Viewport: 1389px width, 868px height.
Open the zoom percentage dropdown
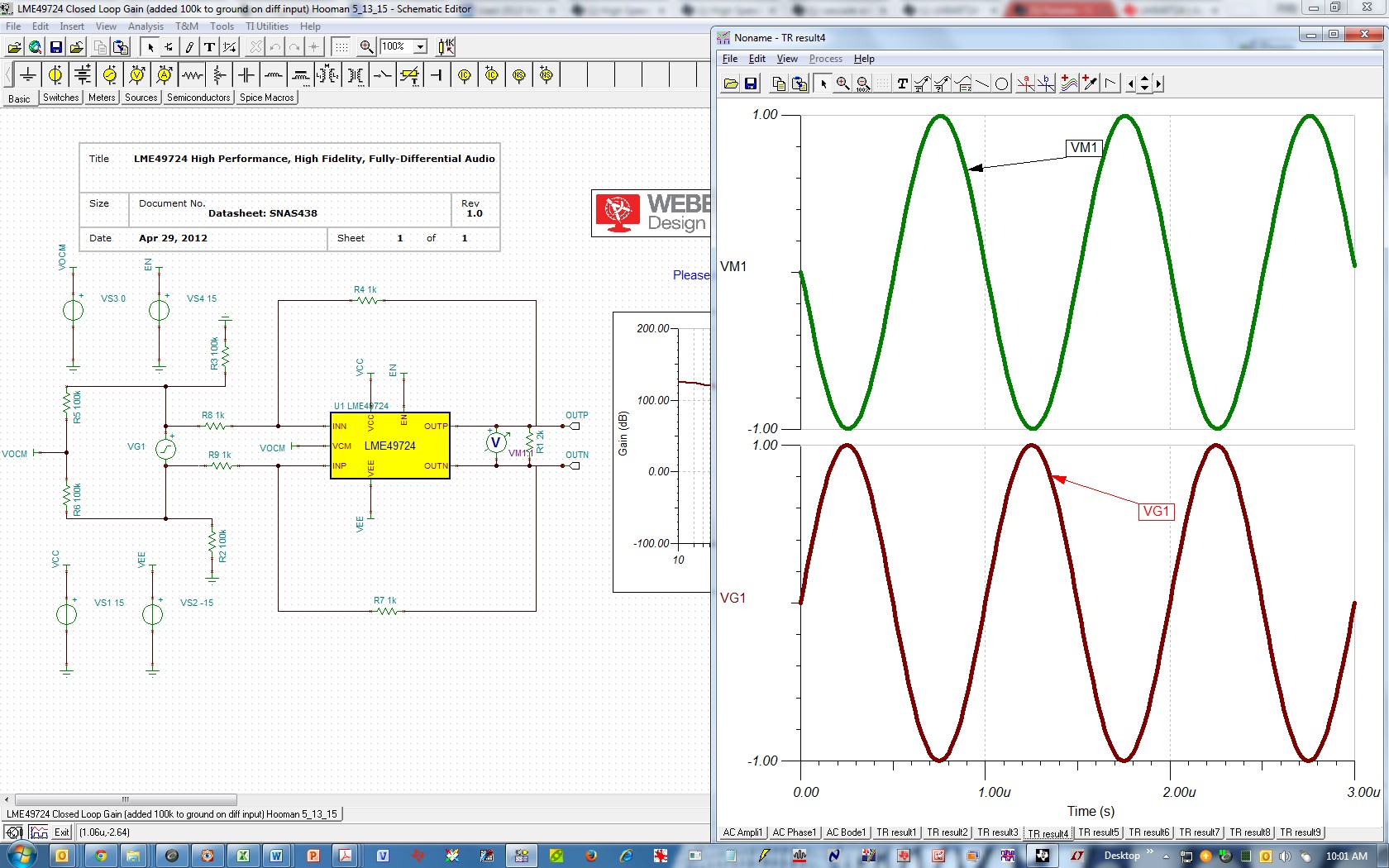pyautogui.click(x=420, y=46)
